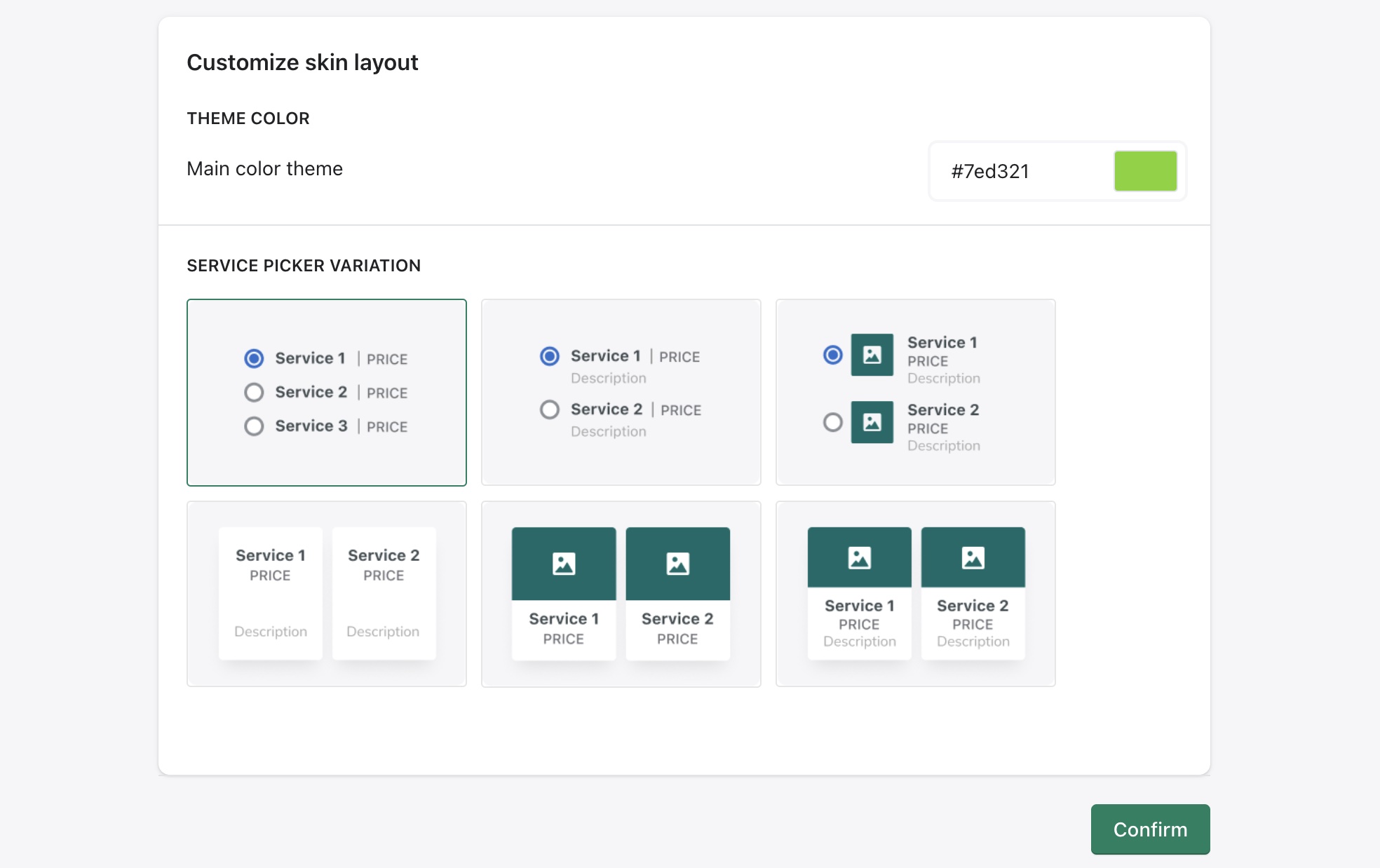Click Service 2 image icon in price-only image cards
This screenshot has width=1380, height=868.
point(677,564)
